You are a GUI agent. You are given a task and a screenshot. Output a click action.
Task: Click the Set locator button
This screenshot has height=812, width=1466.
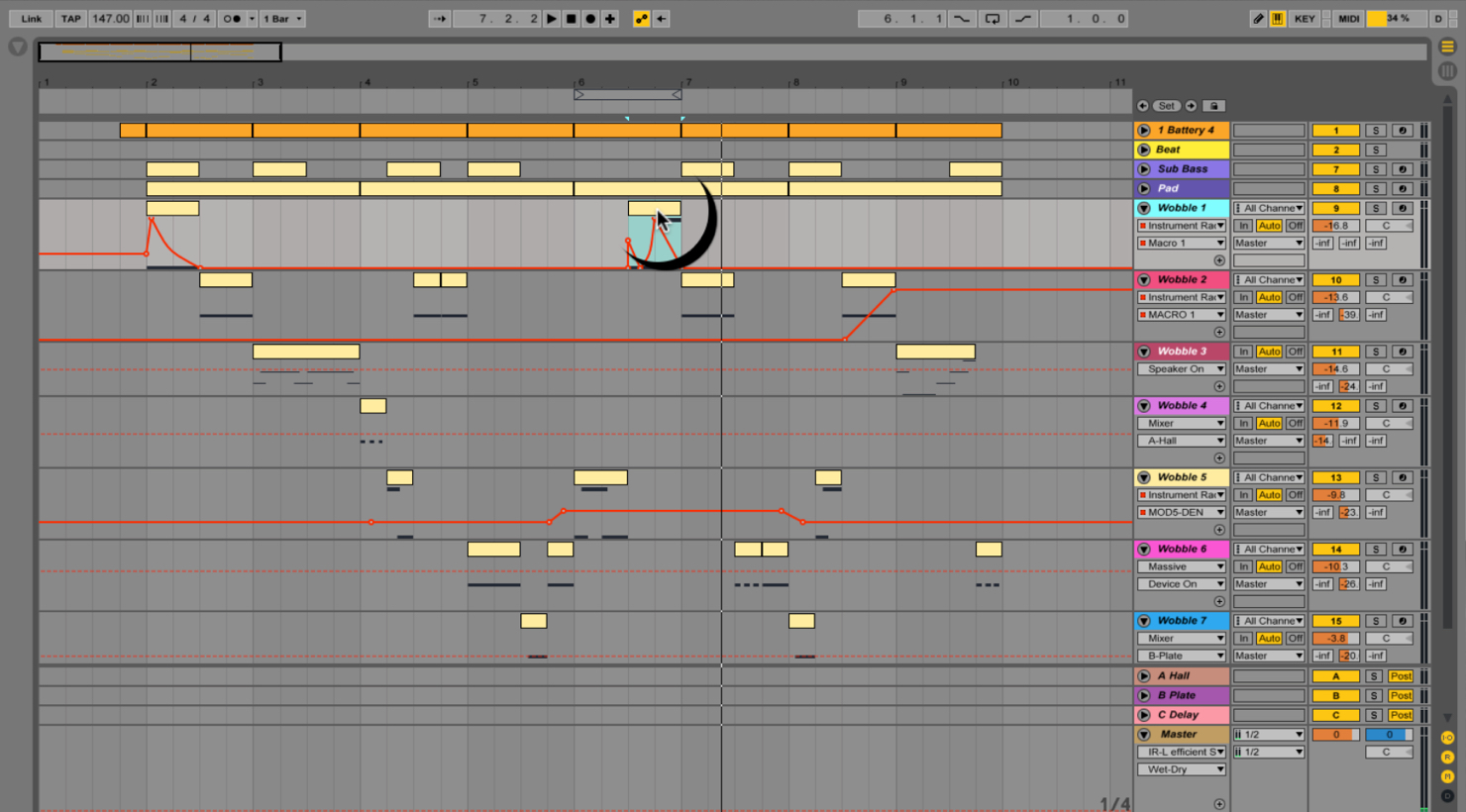(x=1167, y=106)
